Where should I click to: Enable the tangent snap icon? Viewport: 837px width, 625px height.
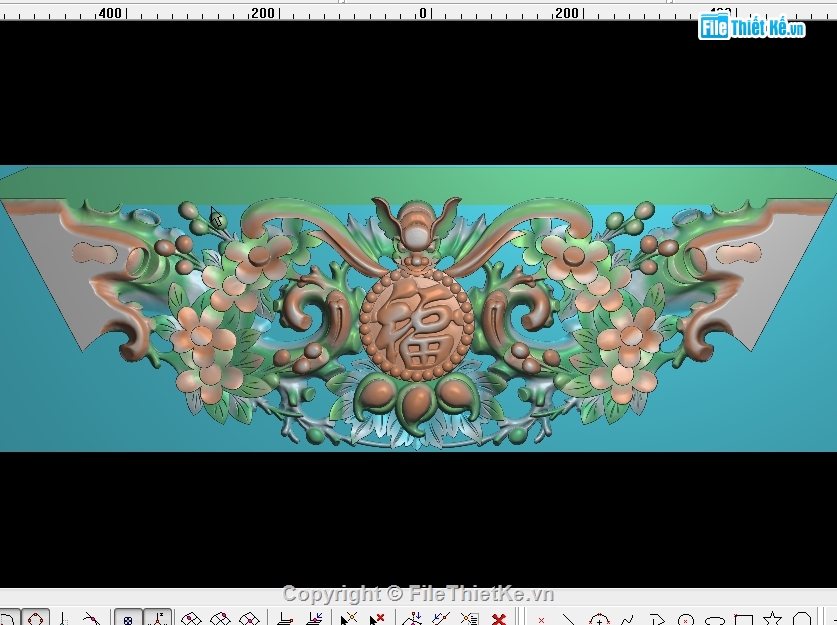click(90, 620)
